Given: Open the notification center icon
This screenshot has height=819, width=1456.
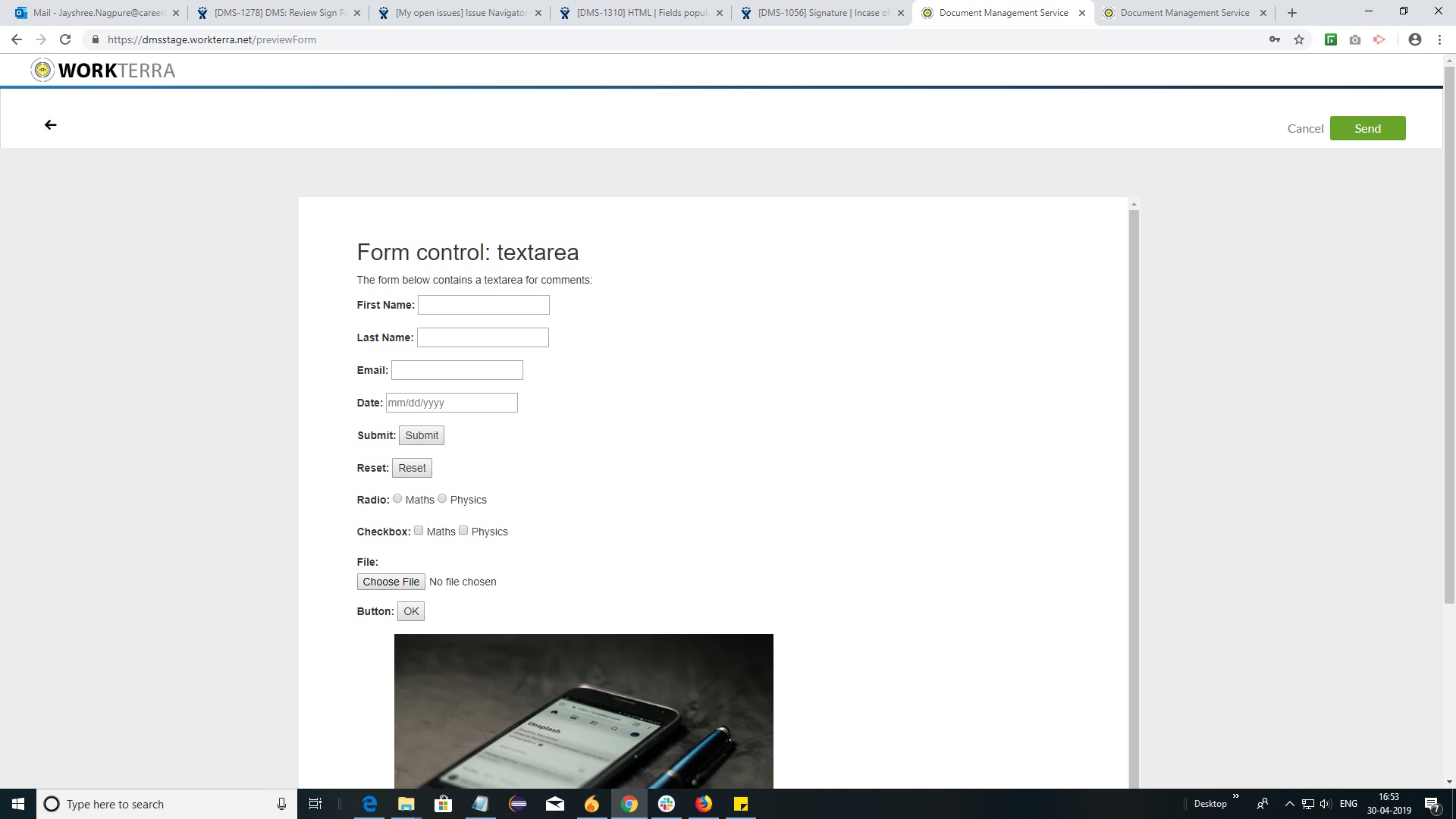Looking at the screenshot, I should 1432,805.
